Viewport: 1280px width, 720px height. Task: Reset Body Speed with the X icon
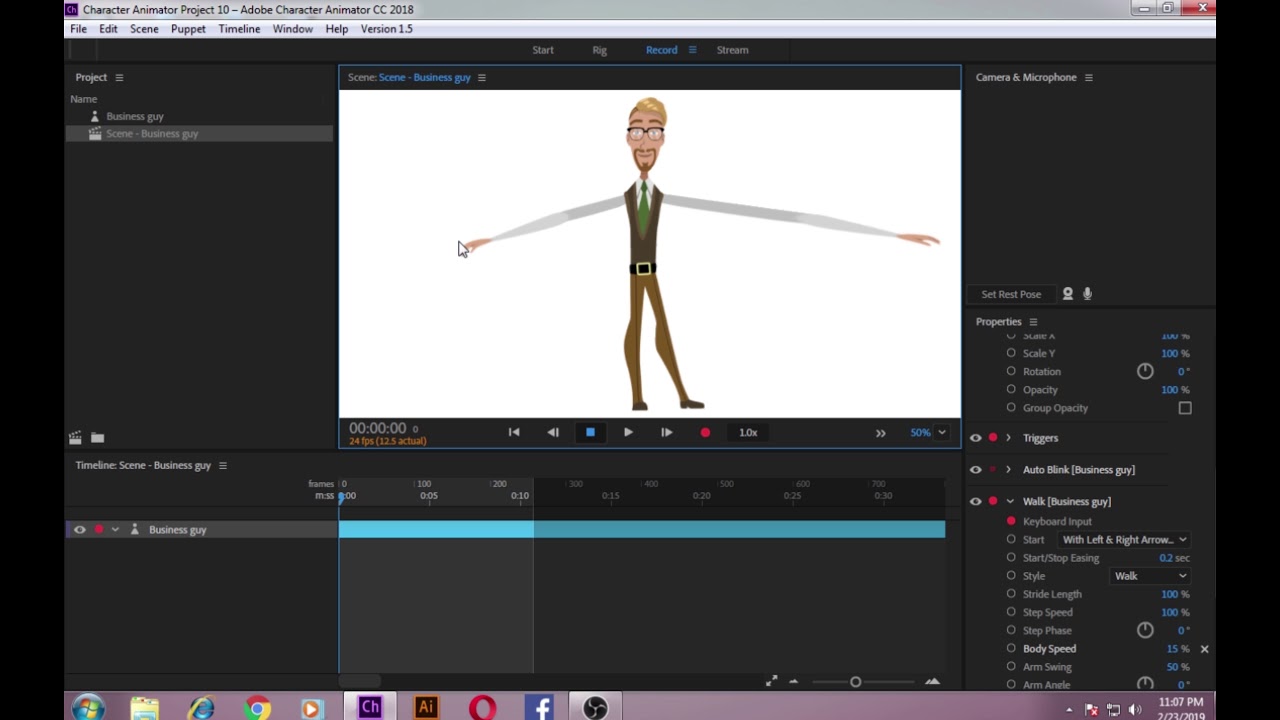pyautogui.click(x=1204, y=649)
